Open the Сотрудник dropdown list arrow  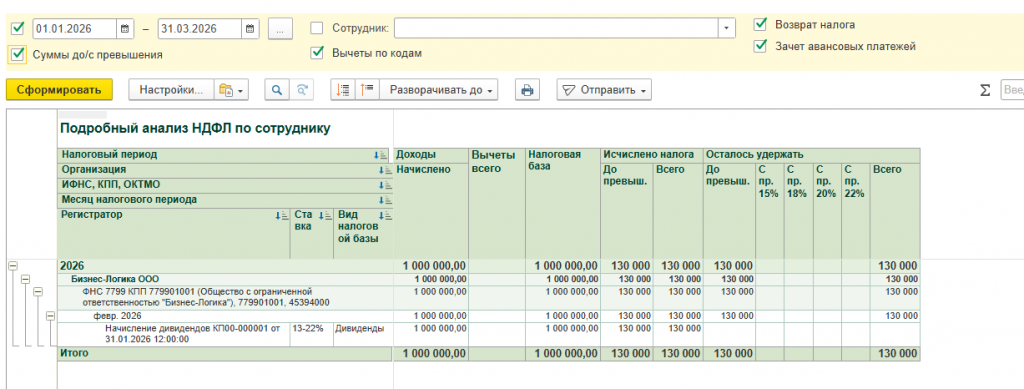point(727,29)
